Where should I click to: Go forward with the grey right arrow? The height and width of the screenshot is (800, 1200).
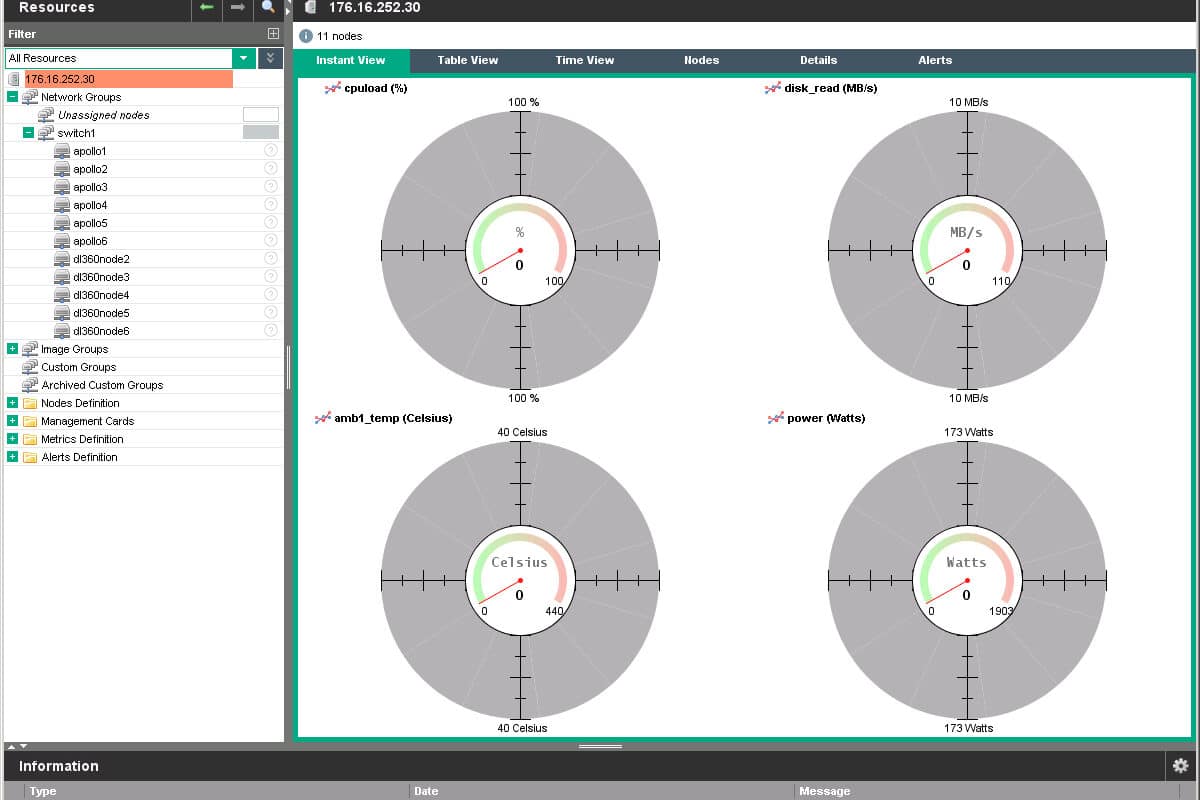click(x=237, y=8)
